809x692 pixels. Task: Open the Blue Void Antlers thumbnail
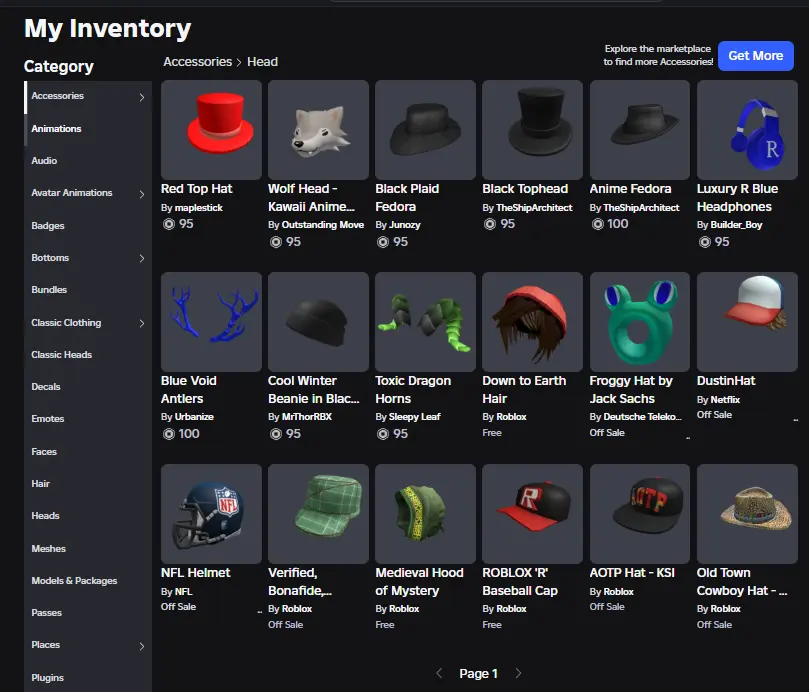[211, 322]
